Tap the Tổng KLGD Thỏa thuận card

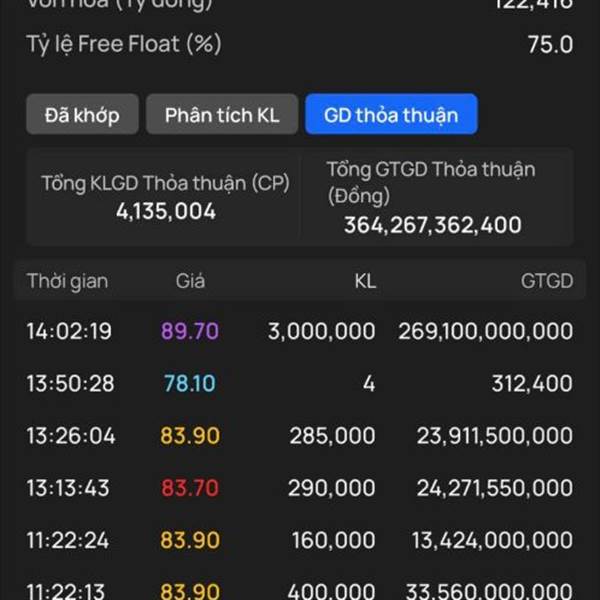(165, 197)
